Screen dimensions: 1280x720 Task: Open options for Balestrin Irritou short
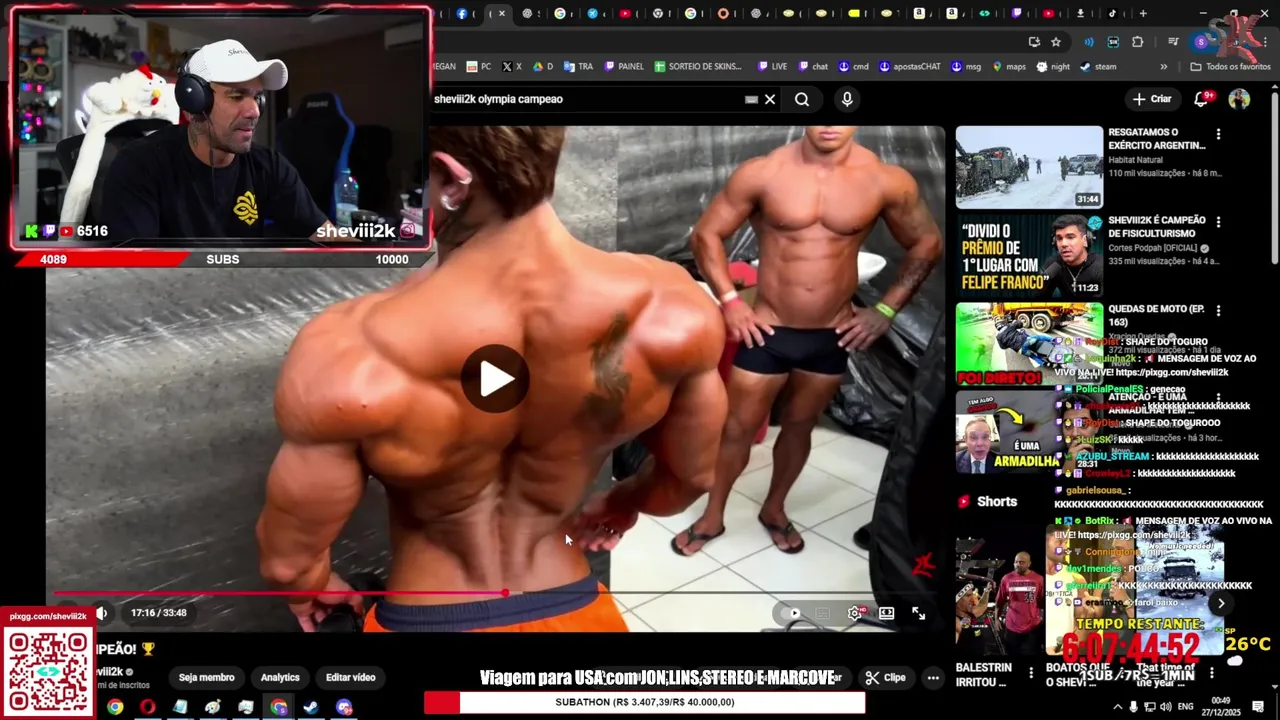pos(1031,673)
